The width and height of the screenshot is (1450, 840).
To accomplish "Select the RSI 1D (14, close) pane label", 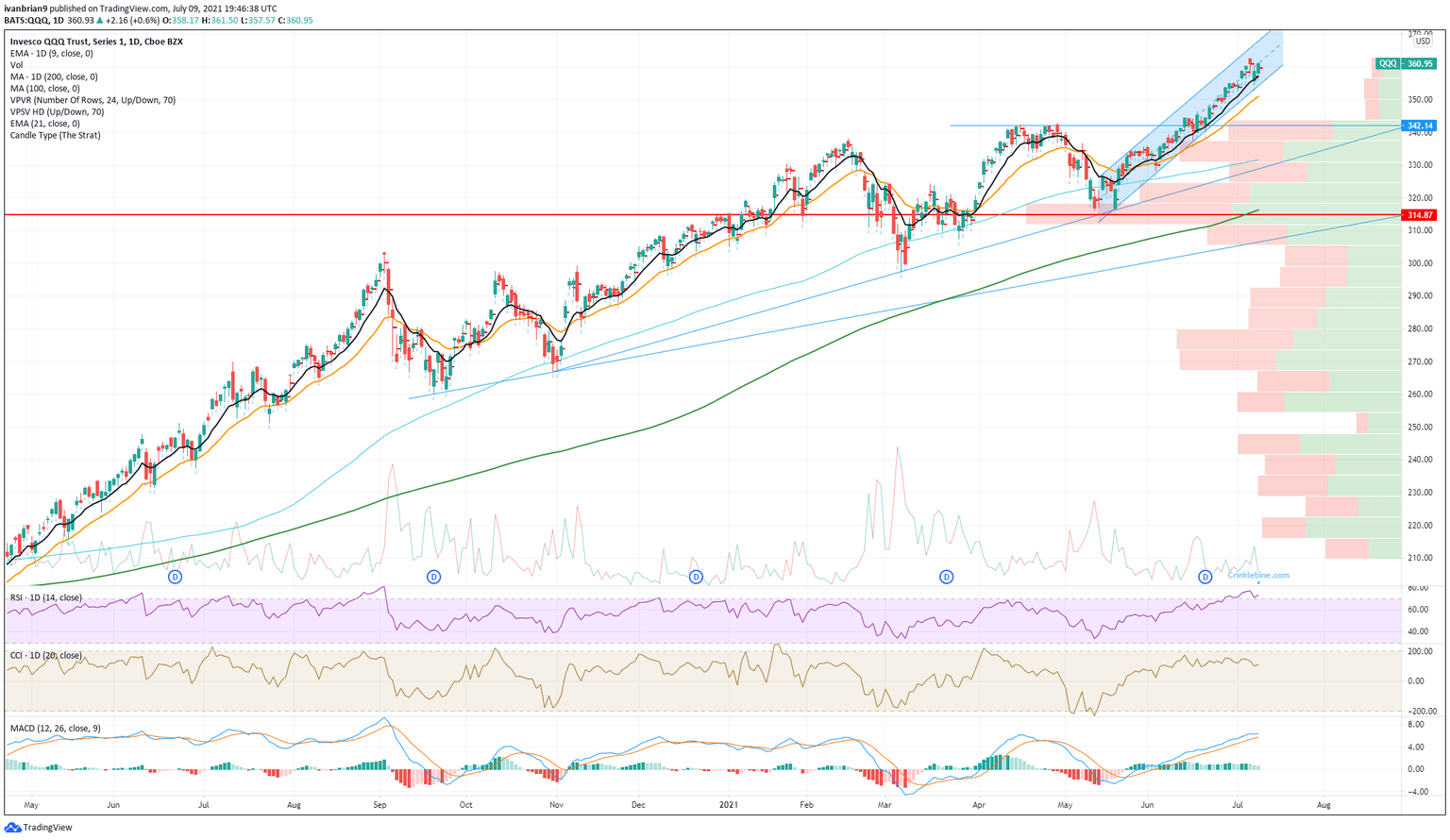I will click(x=46, y=597).
